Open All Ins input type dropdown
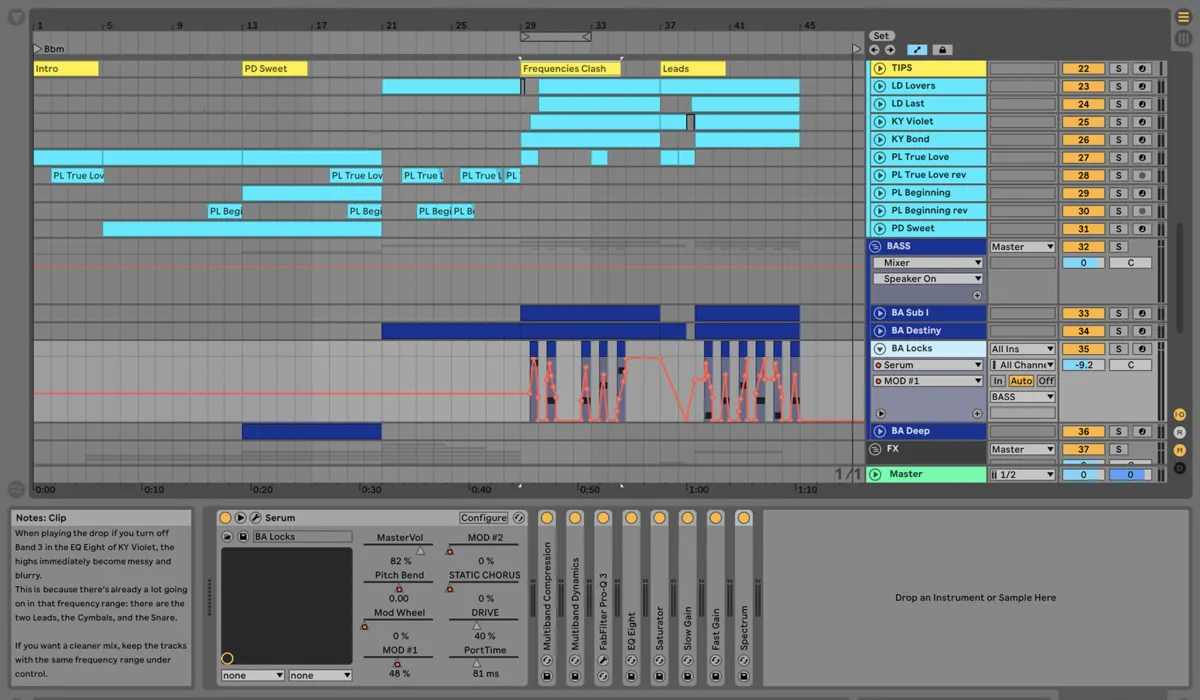This screenshot has width=1200, height=700. click(x=1022, y=349)
